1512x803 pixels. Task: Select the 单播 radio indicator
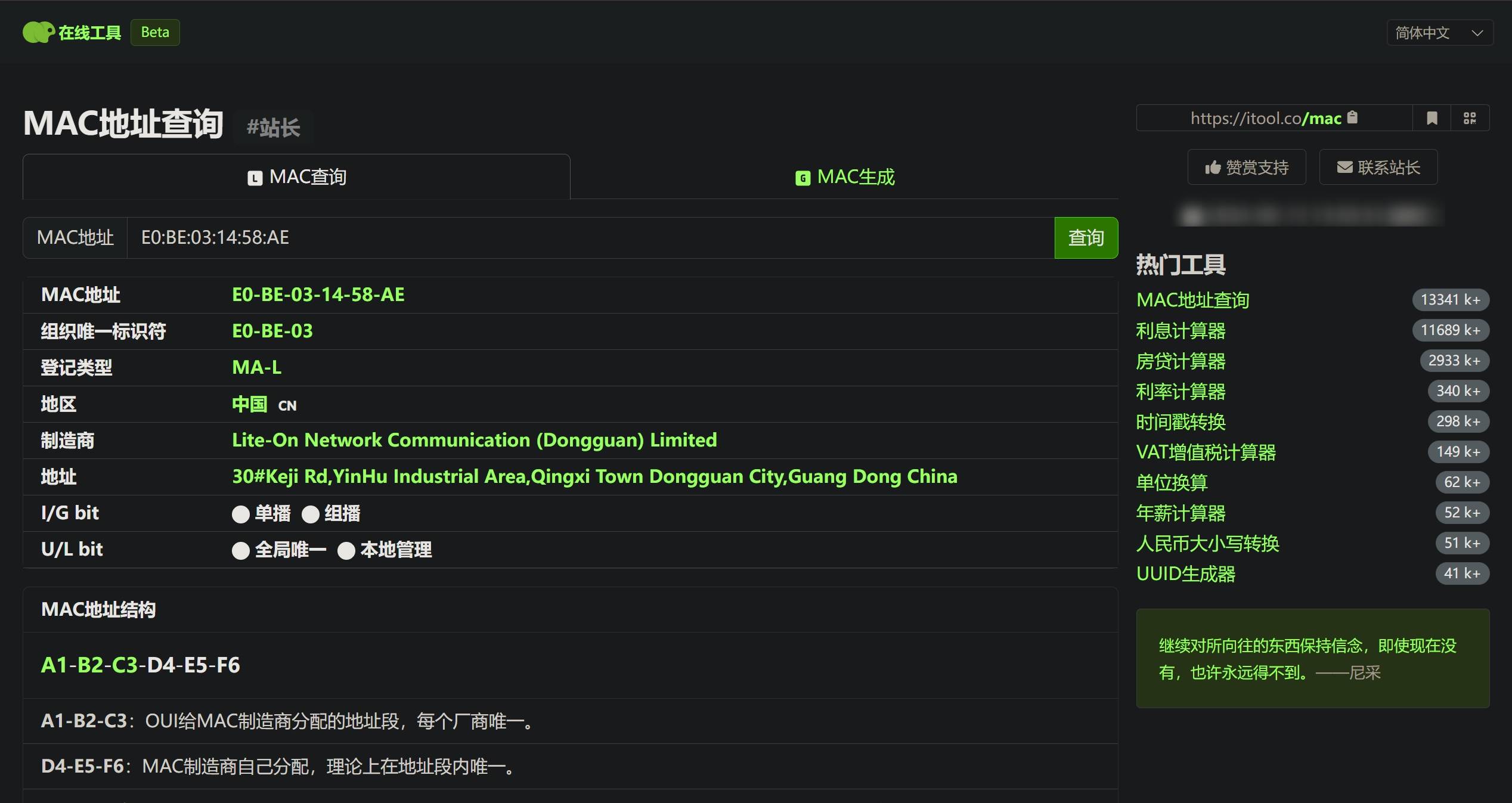pos(241,514)
